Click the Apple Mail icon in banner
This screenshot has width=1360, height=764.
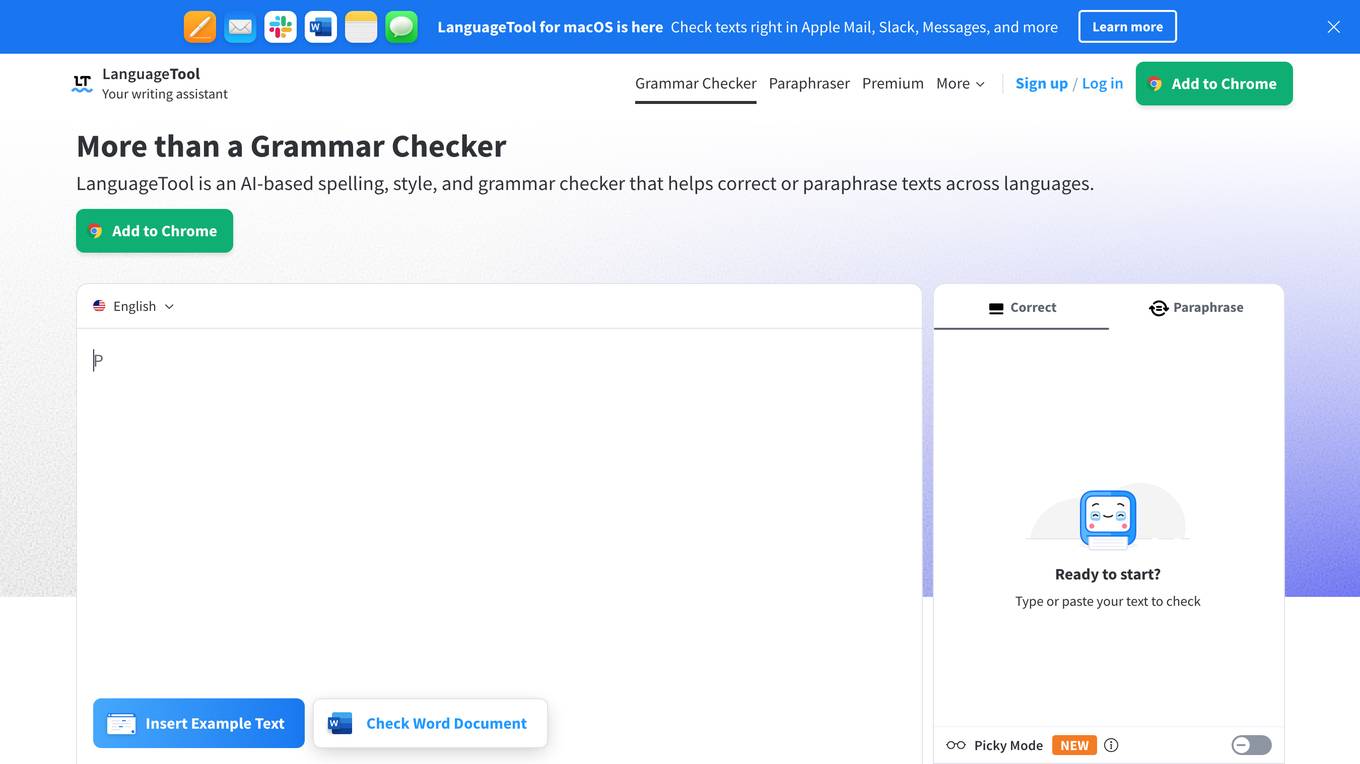point(240,27)
